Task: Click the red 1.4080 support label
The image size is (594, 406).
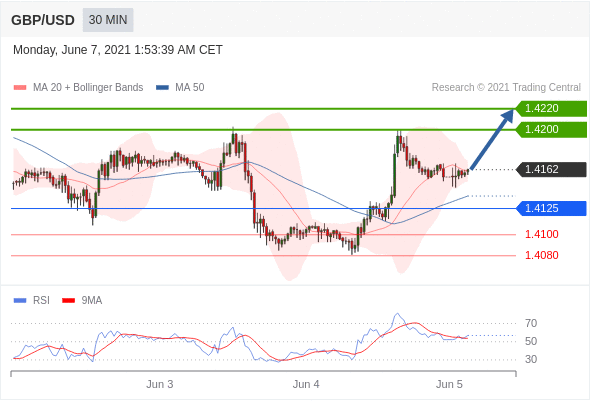Action: pyautogui.click(x=542, y=255)
